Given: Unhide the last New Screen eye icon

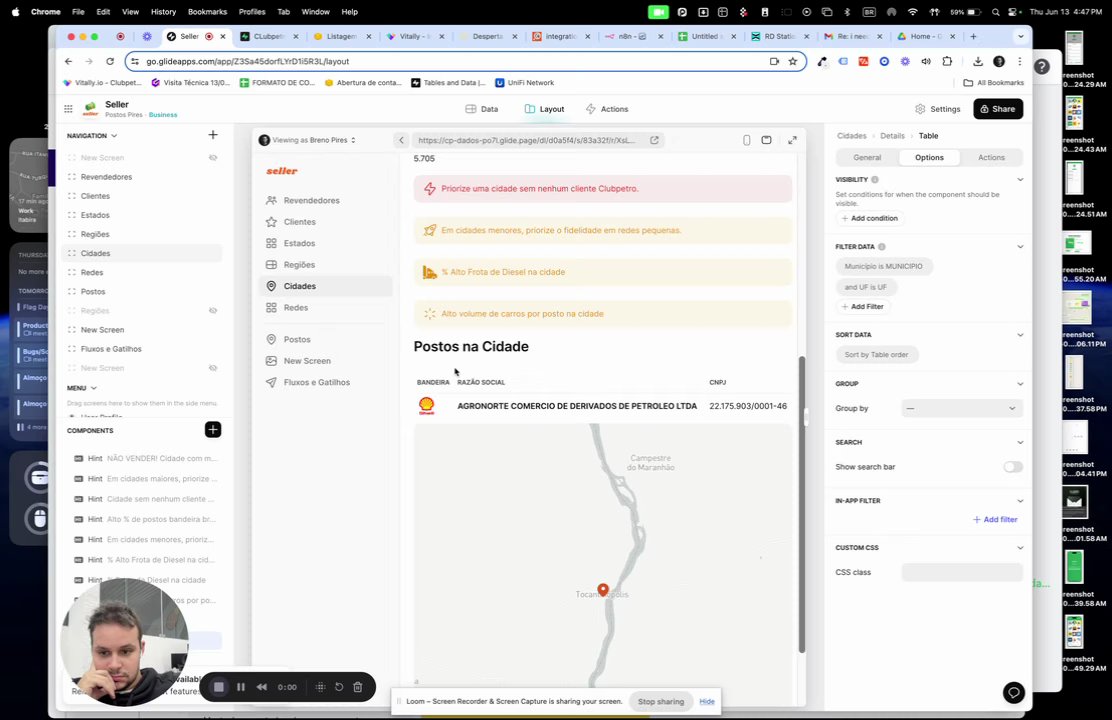Looking at the screenshot, I should click(213, 368).
